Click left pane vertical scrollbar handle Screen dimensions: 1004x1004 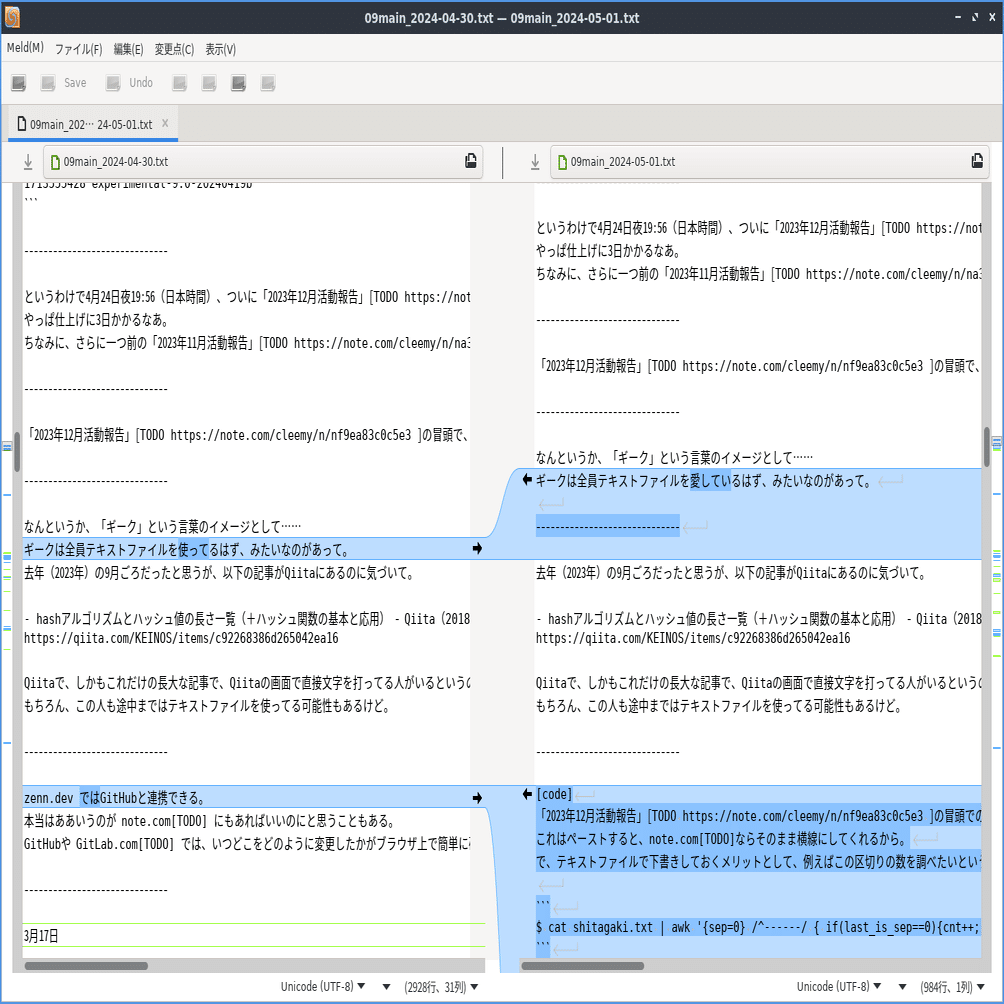(17, 451)
